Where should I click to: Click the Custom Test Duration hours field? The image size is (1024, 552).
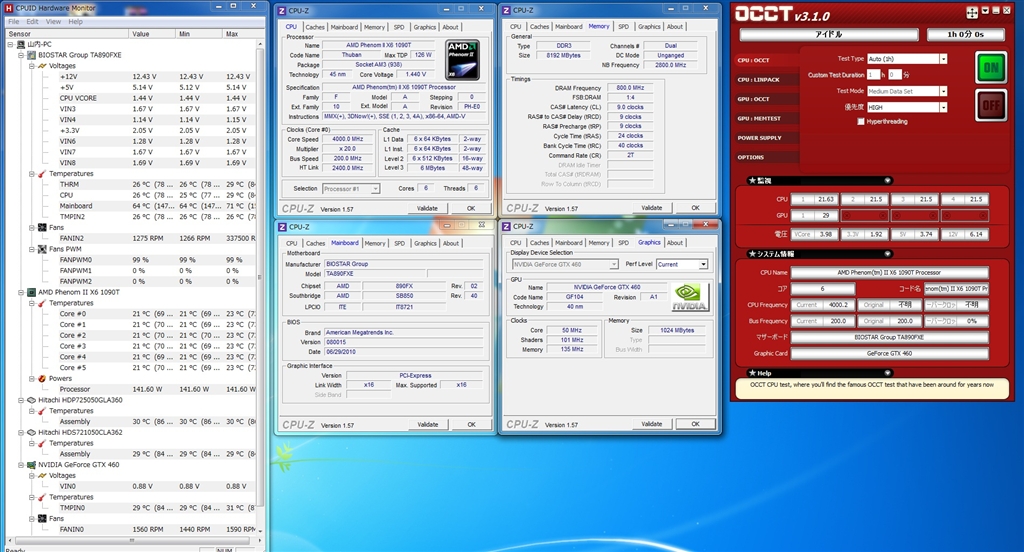click(x=873, y=75)
